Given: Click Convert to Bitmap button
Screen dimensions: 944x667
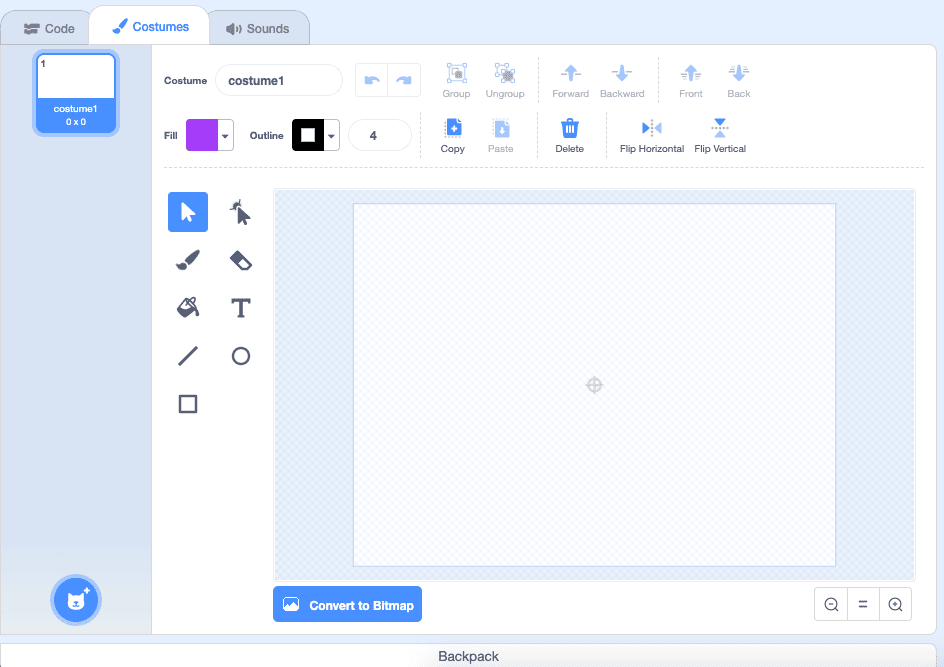Looking at the screenshot, I should [x=348, y=605].
